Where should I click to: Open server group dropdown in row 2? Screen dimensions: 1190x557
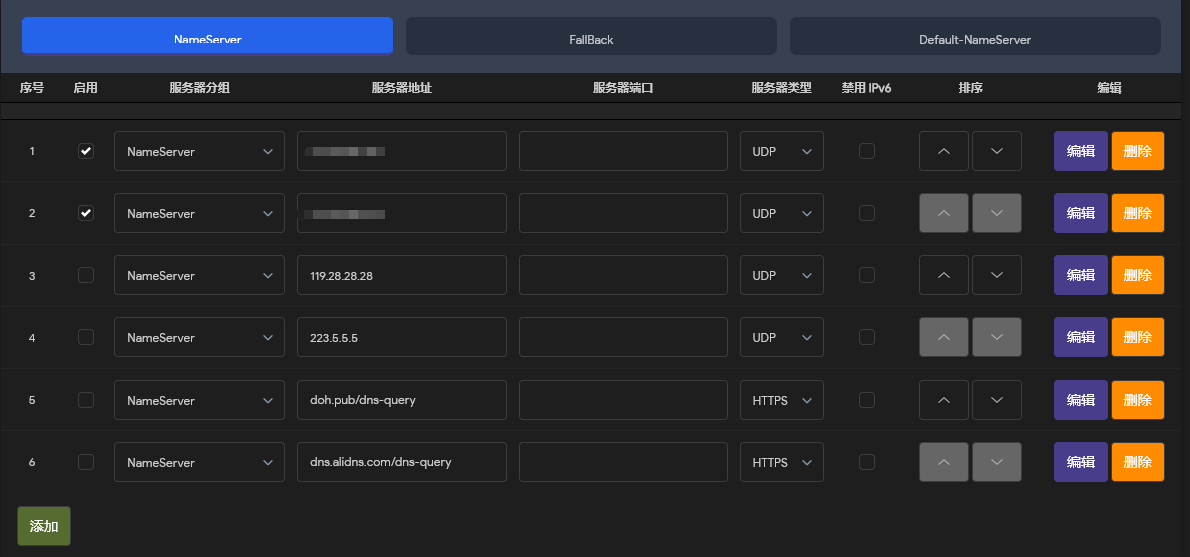pos(200,213)
